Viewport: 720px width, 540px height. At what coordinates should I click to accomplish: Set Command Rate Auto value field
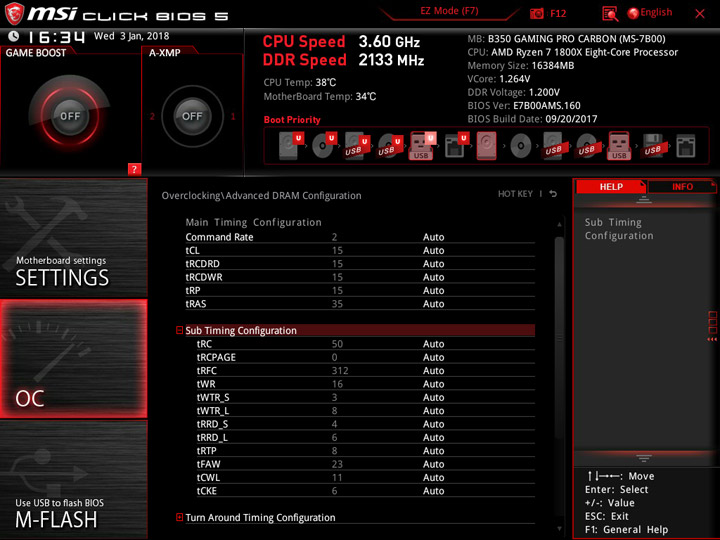click(x=433, y=237)
